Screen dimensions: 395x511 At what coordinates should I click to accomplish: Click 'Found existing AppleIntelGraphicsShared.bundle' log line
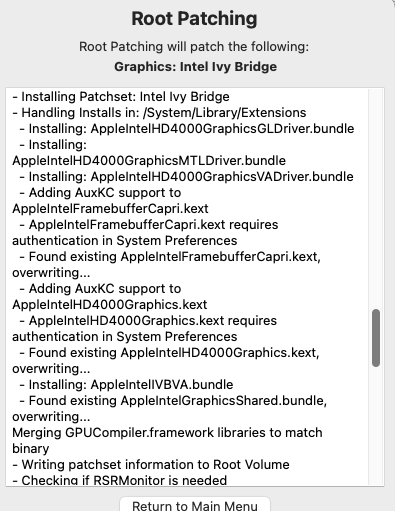point(170,409)
